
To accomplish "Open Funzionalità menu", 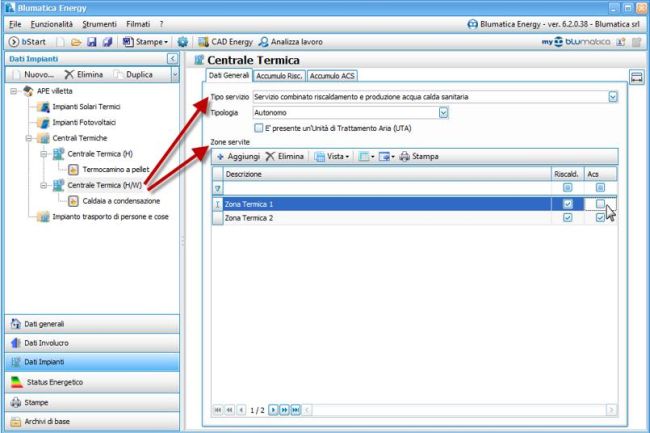I will click(51, 24).
